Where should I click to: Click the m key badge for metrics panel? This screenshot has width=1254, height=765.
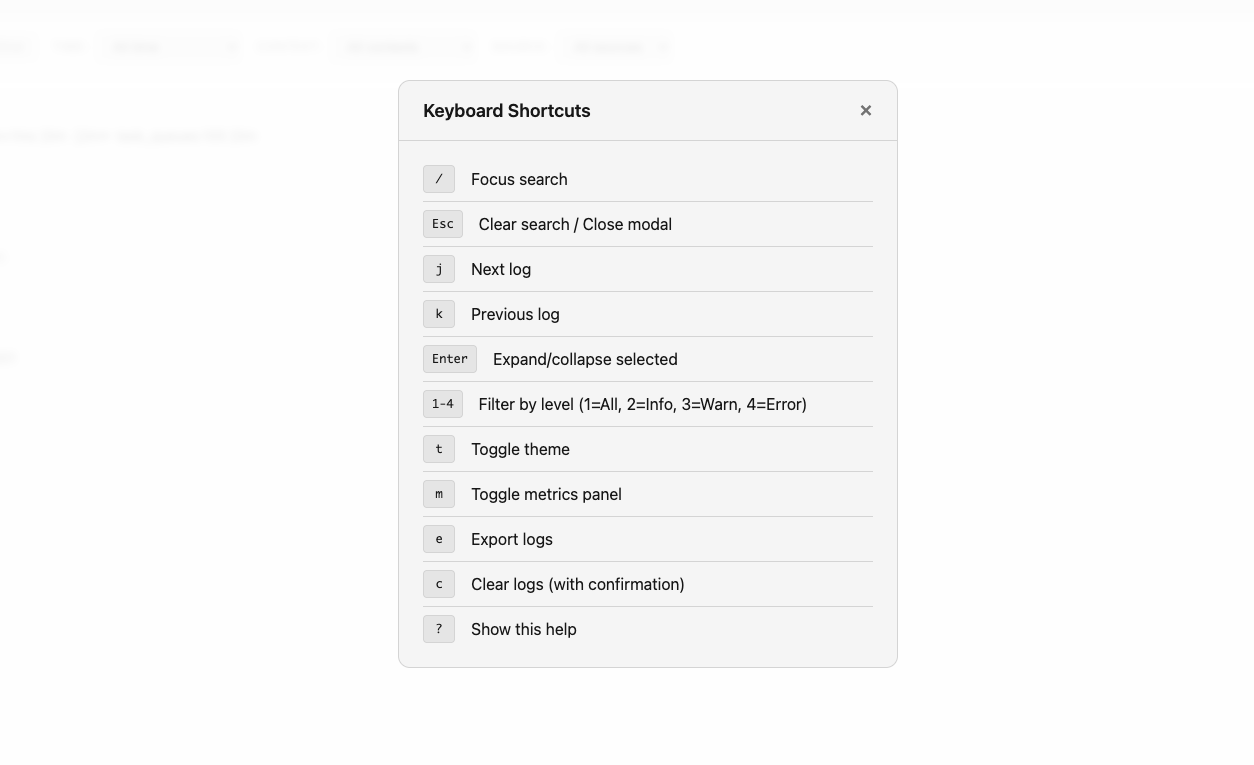[x=439, y=494]
